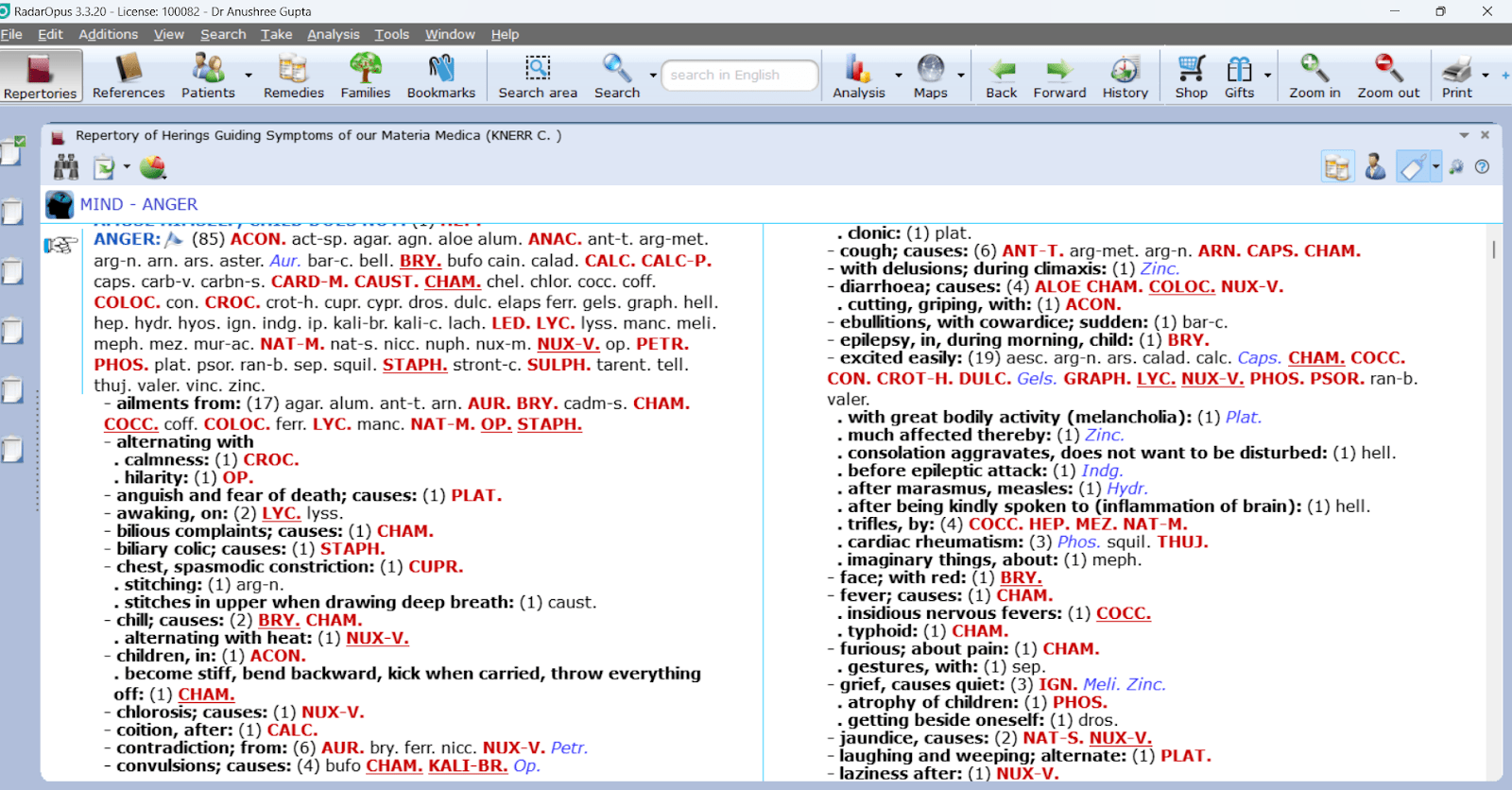The height and width of the screenshot is (790, 1512).
Task: Open the gear settings icon in repertory toolbar
Action: click(x=1456, y=167)
